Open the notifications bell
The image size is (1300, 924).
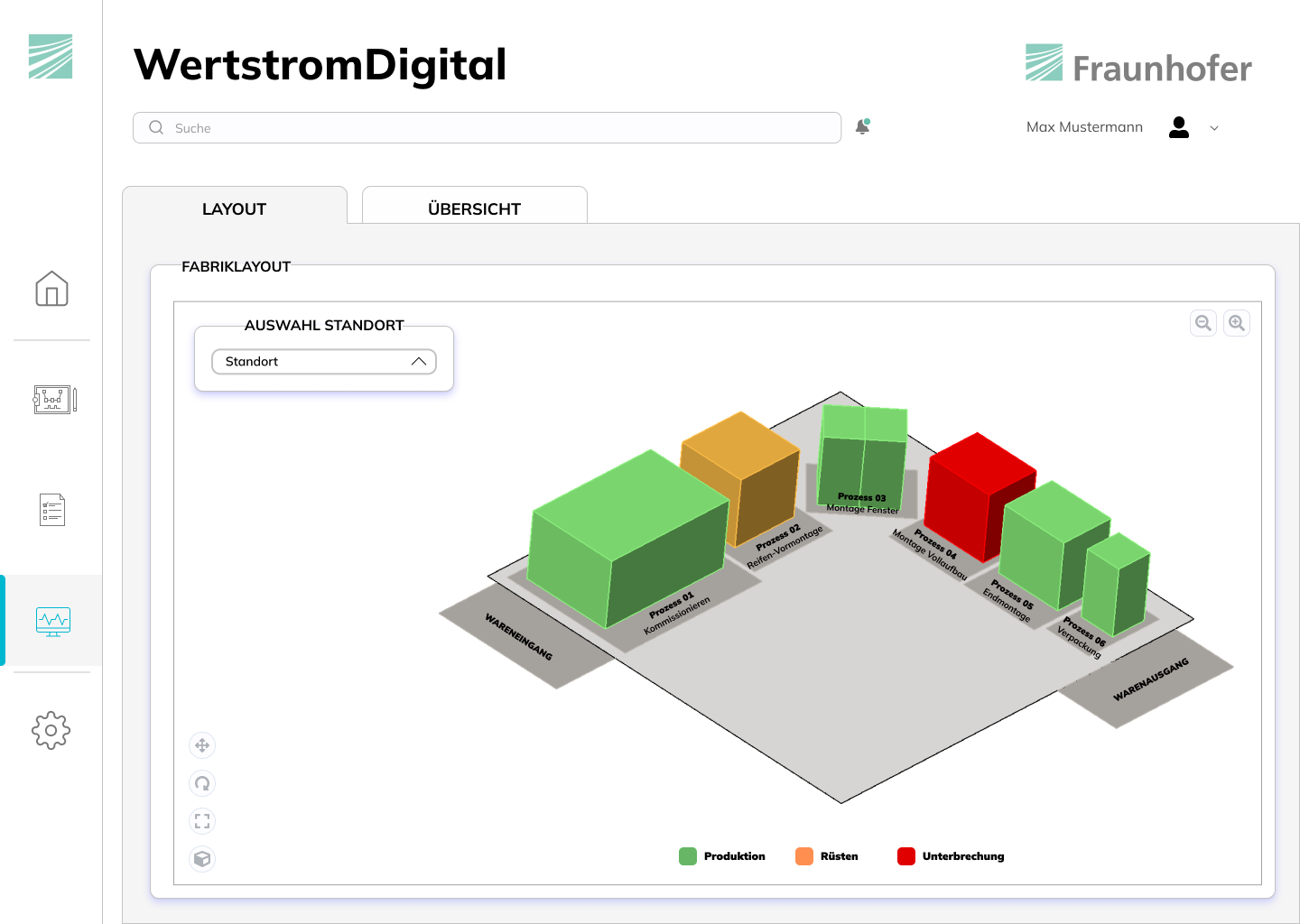click(863, 126)
